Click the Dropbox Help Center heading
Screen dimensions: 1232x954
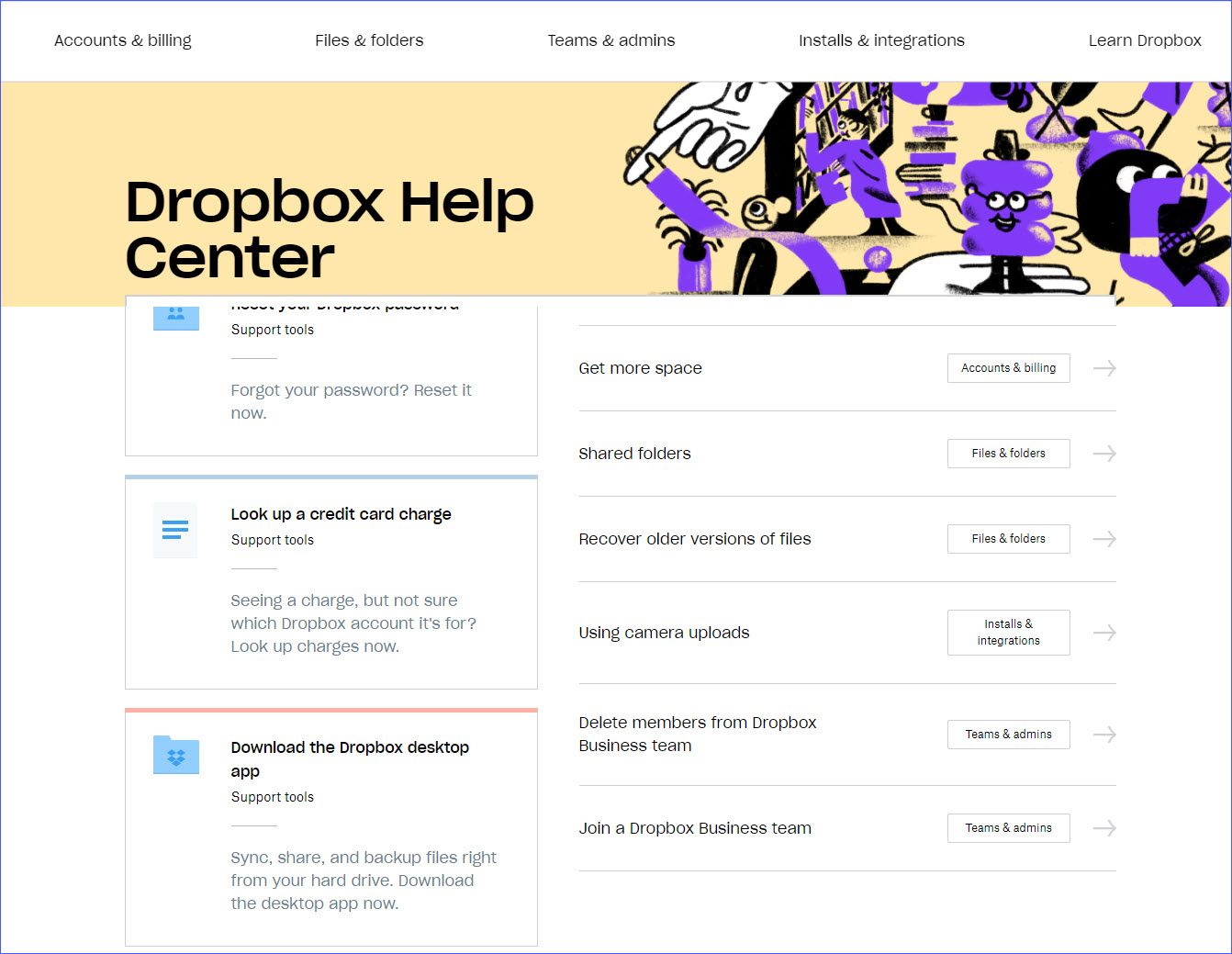tap(330, 229)
